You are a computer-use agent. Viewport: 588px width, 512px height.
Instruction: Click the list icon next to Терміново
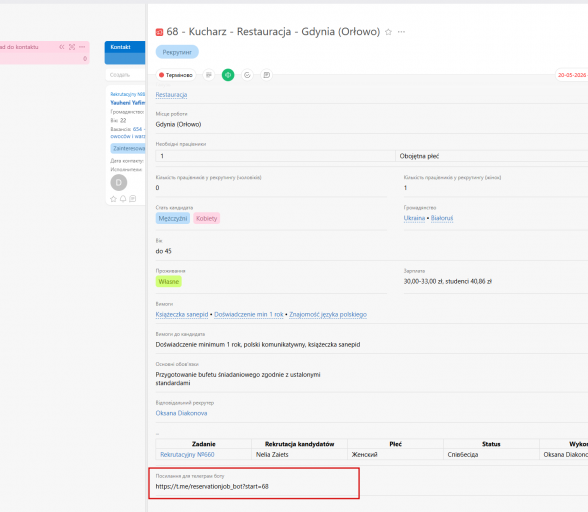click(x=209, y=75)
